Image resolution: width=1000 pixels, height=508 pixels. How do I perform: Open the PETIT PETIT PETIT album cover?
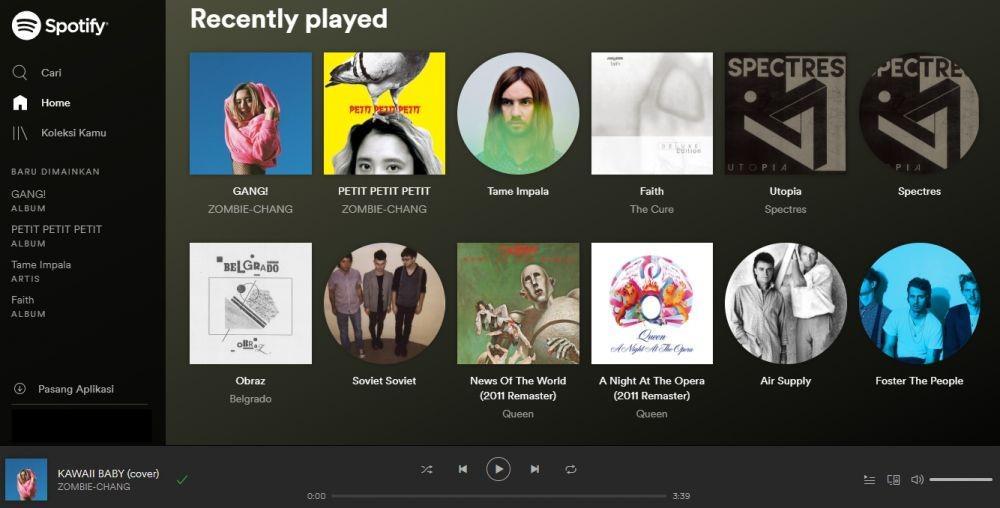(385, 113)
